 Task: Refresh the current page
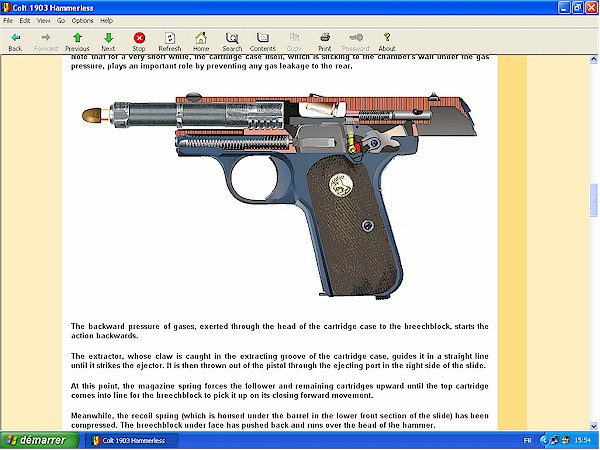[x=170, y=42]
